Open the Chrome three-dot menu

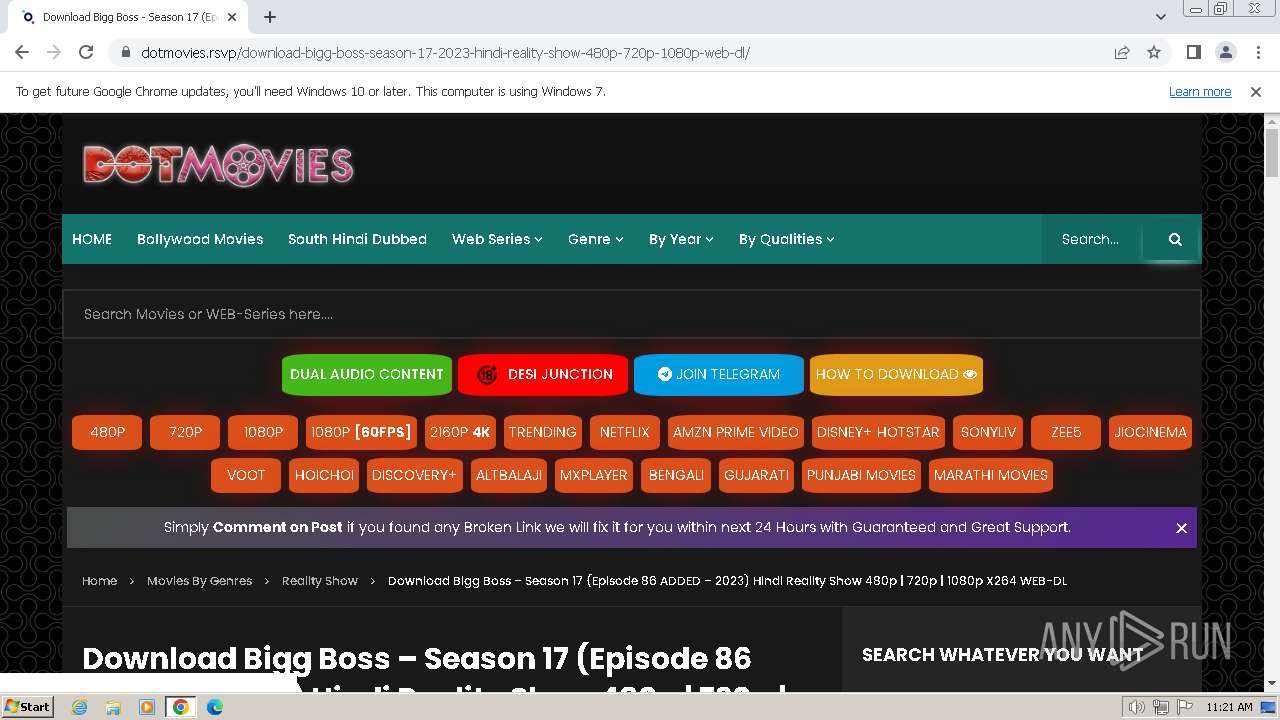1257,52
